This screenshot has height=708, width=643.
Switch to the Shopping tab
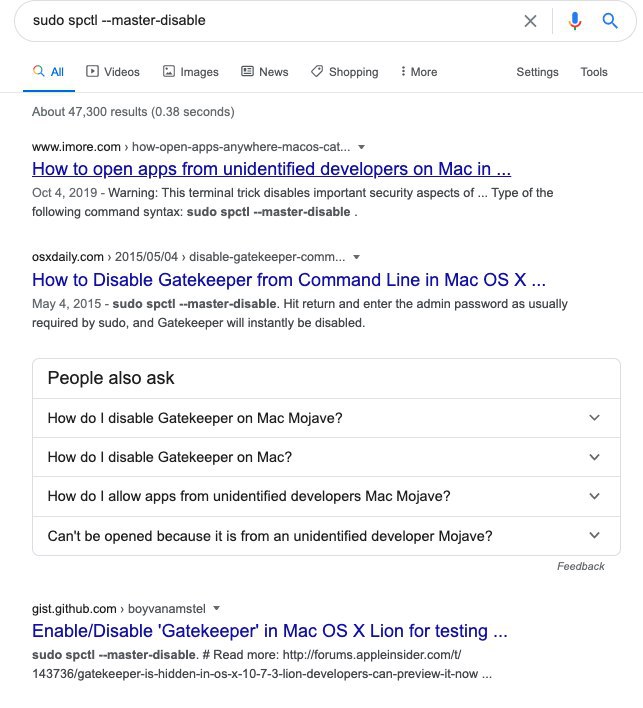tap(345, 72)
